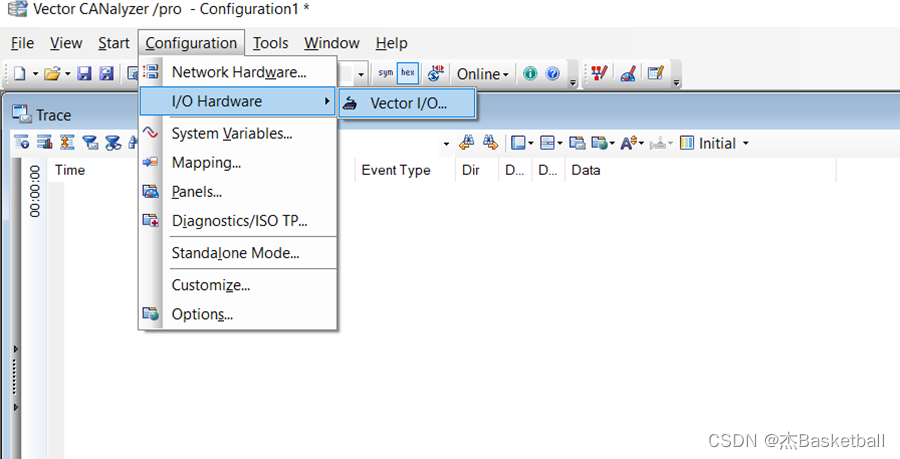Expand the Open folder dropdown arrow
The width and height of the screenshot is (900, 459).
(67, 74)
